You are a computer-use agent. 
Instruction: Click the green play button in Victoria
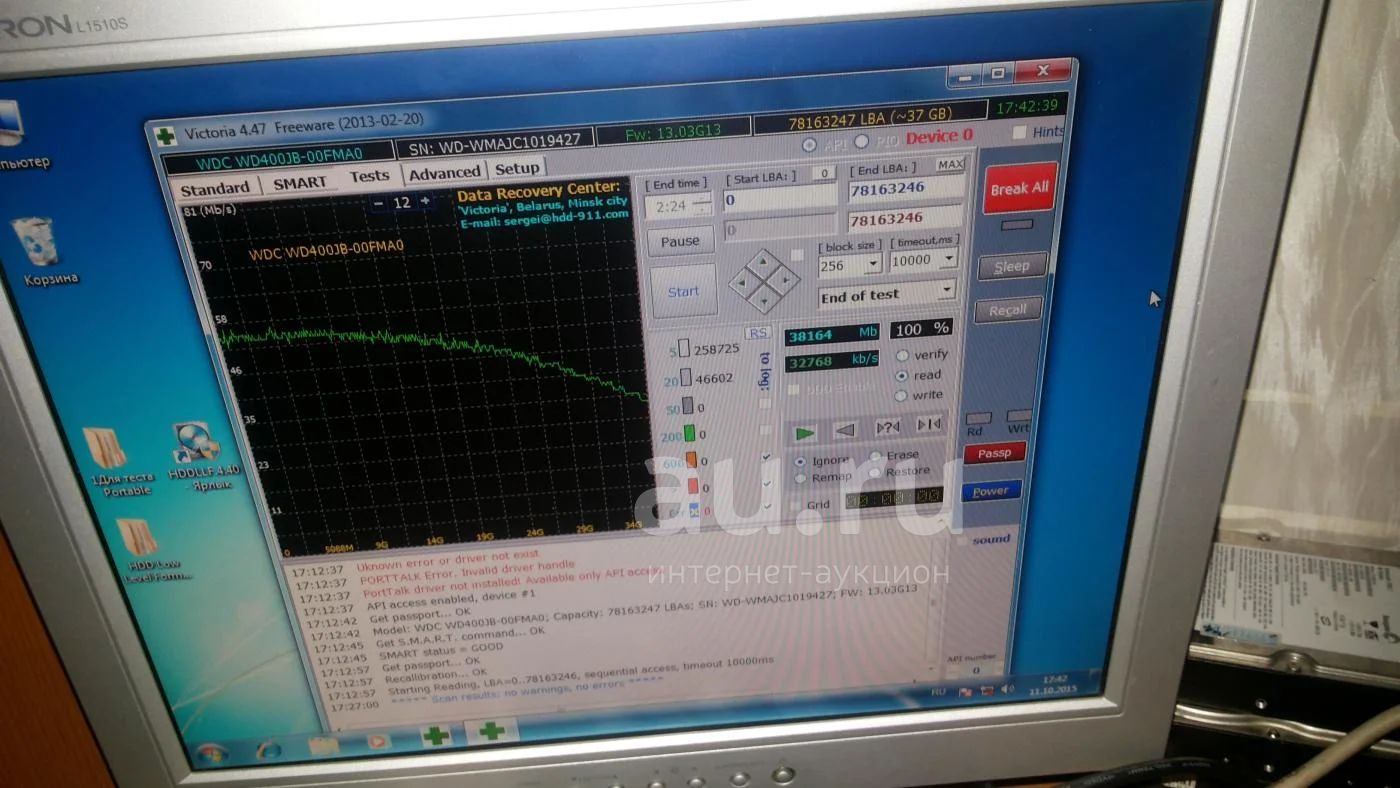click(x=805, y=432)
